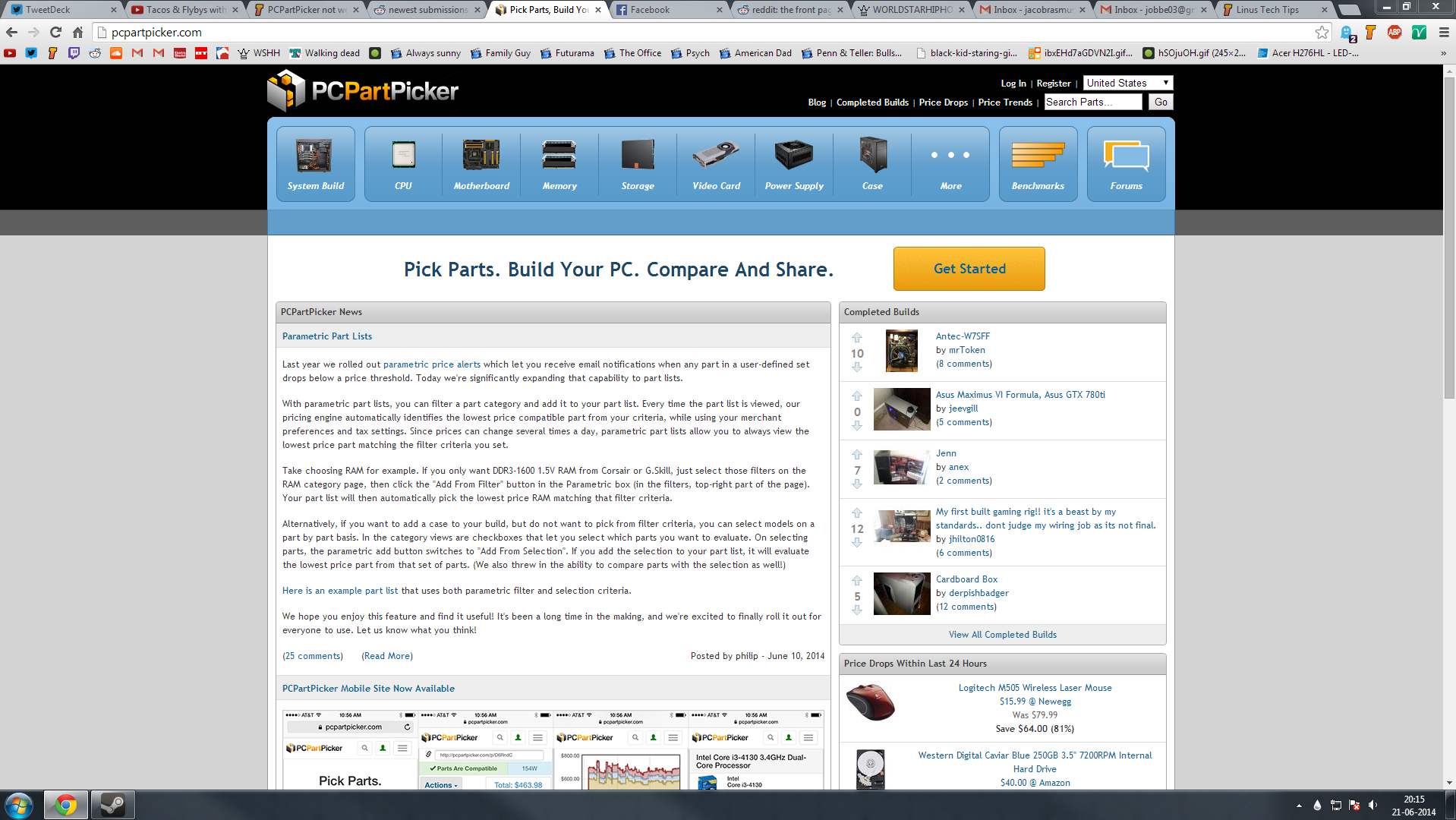Expand the bookmarks bar overflow chevron

[x=1443, y=53]
